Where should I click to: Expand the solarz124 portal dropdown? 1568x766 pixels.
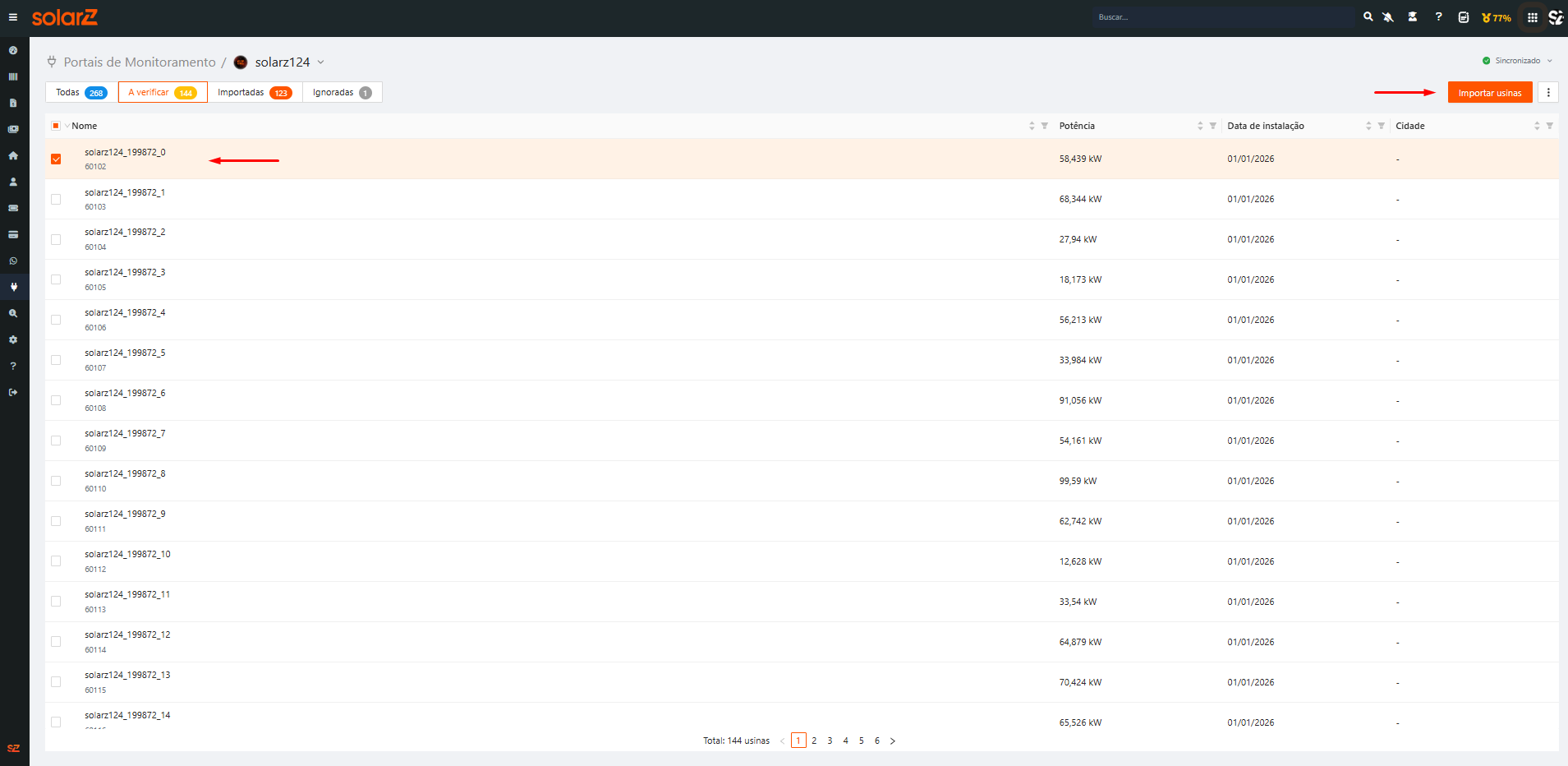tap(321, 62)
